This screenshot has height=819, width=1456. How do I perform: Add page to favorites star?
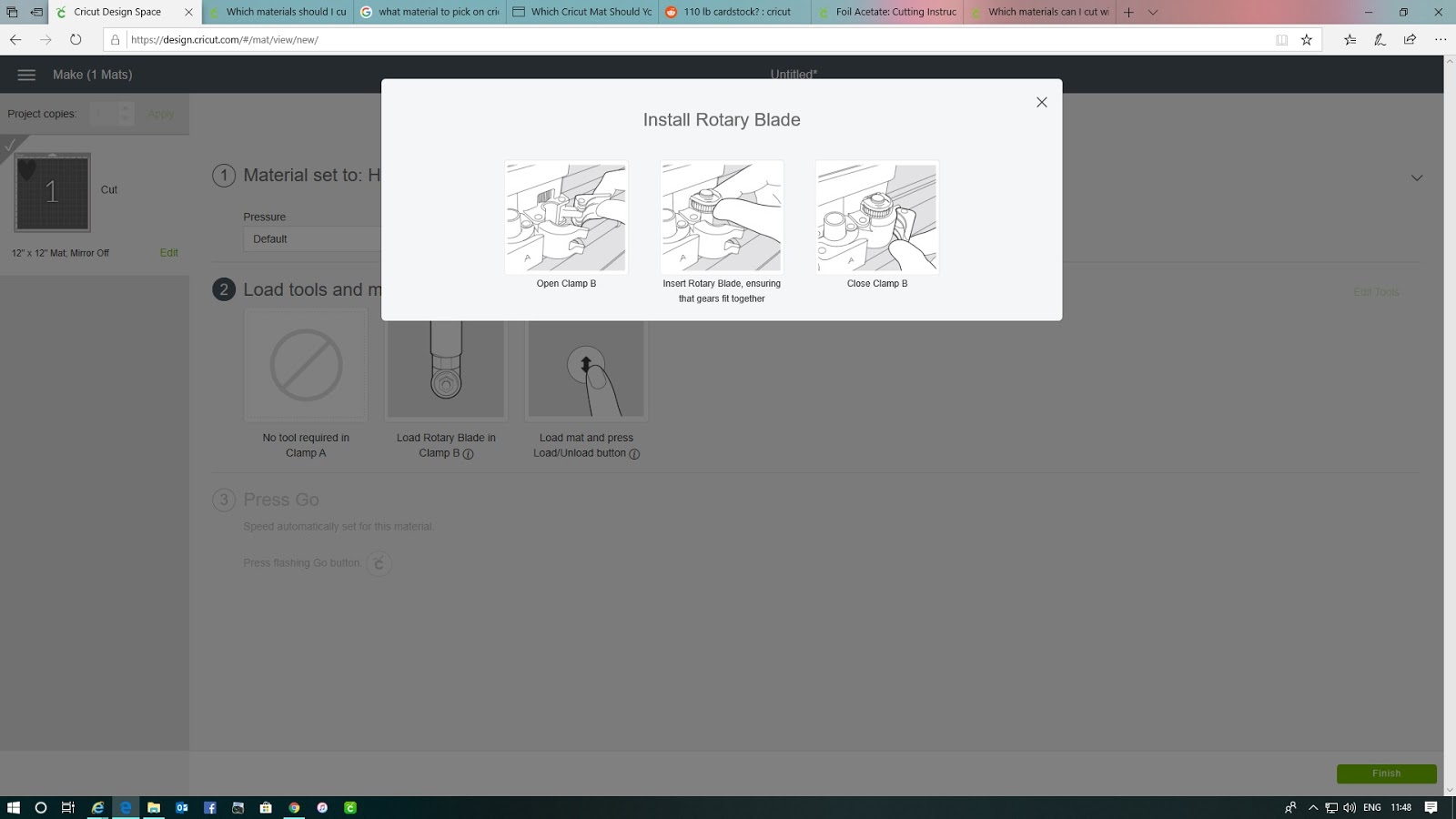click(1307, 39)
